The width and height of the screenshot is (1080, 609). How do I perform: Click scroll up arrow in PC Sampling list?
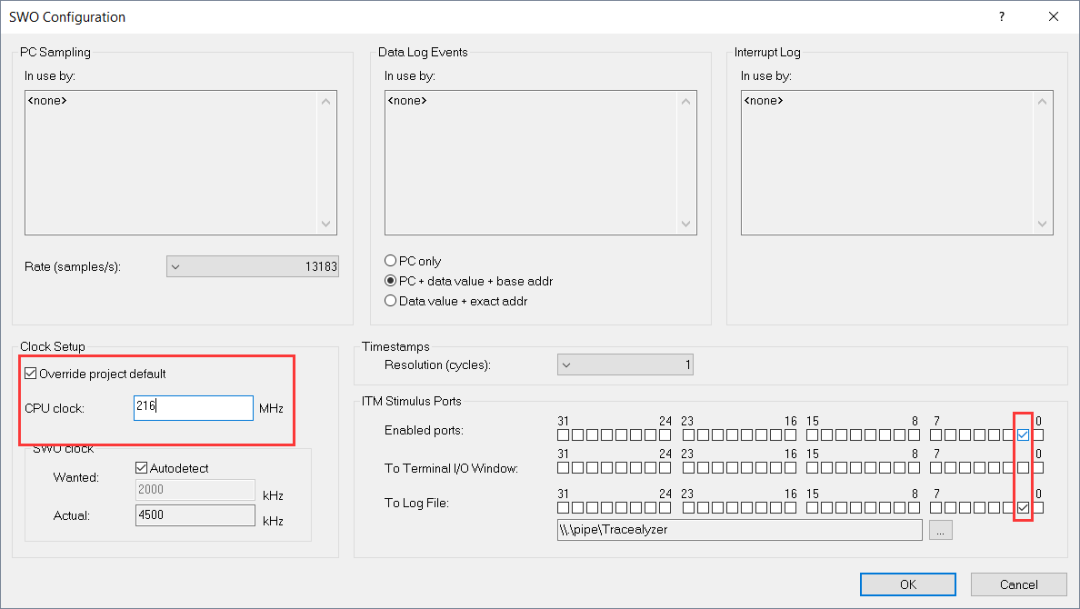point(326,101)
